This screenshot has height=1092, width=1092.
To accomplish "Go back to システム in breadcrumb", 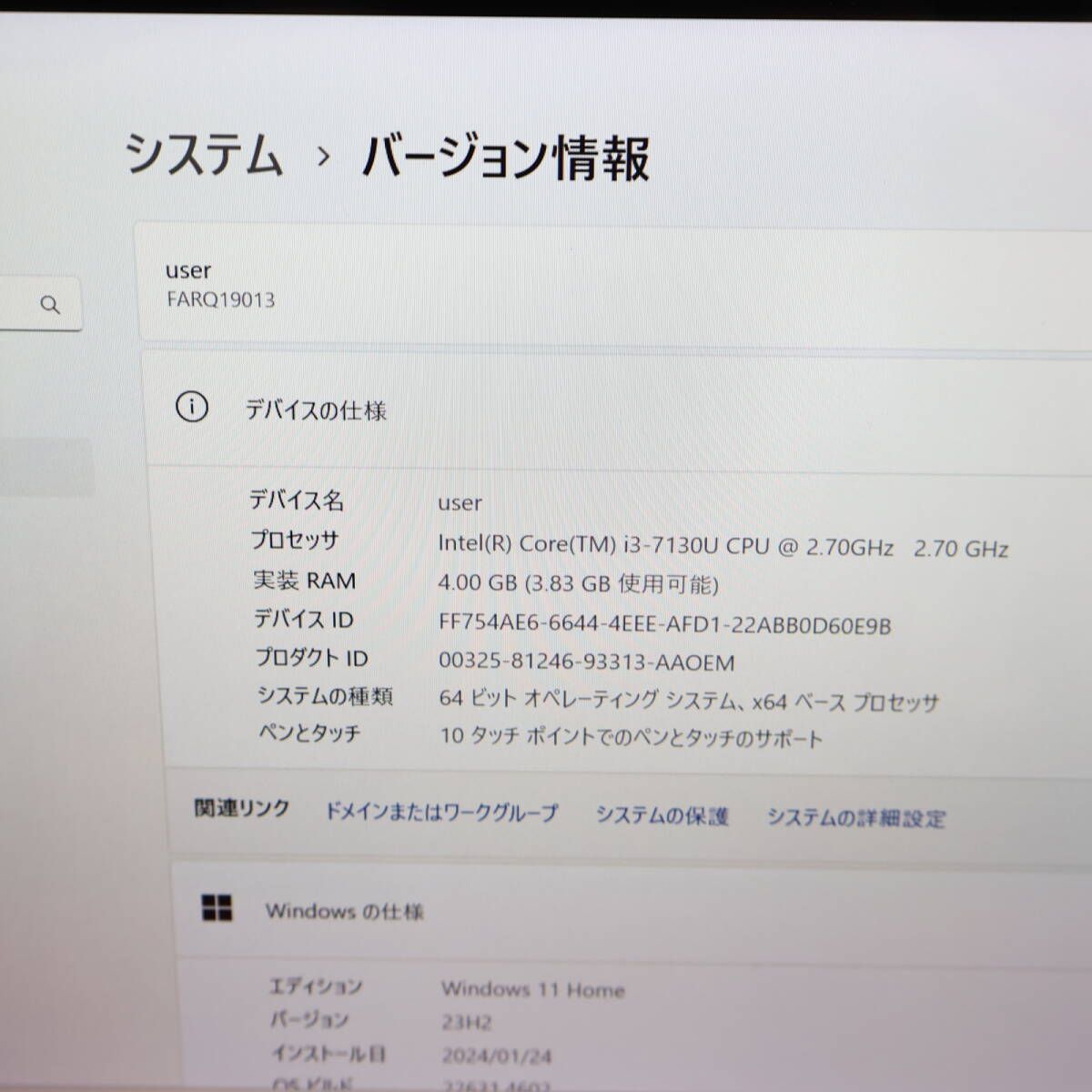I will 203,154.
